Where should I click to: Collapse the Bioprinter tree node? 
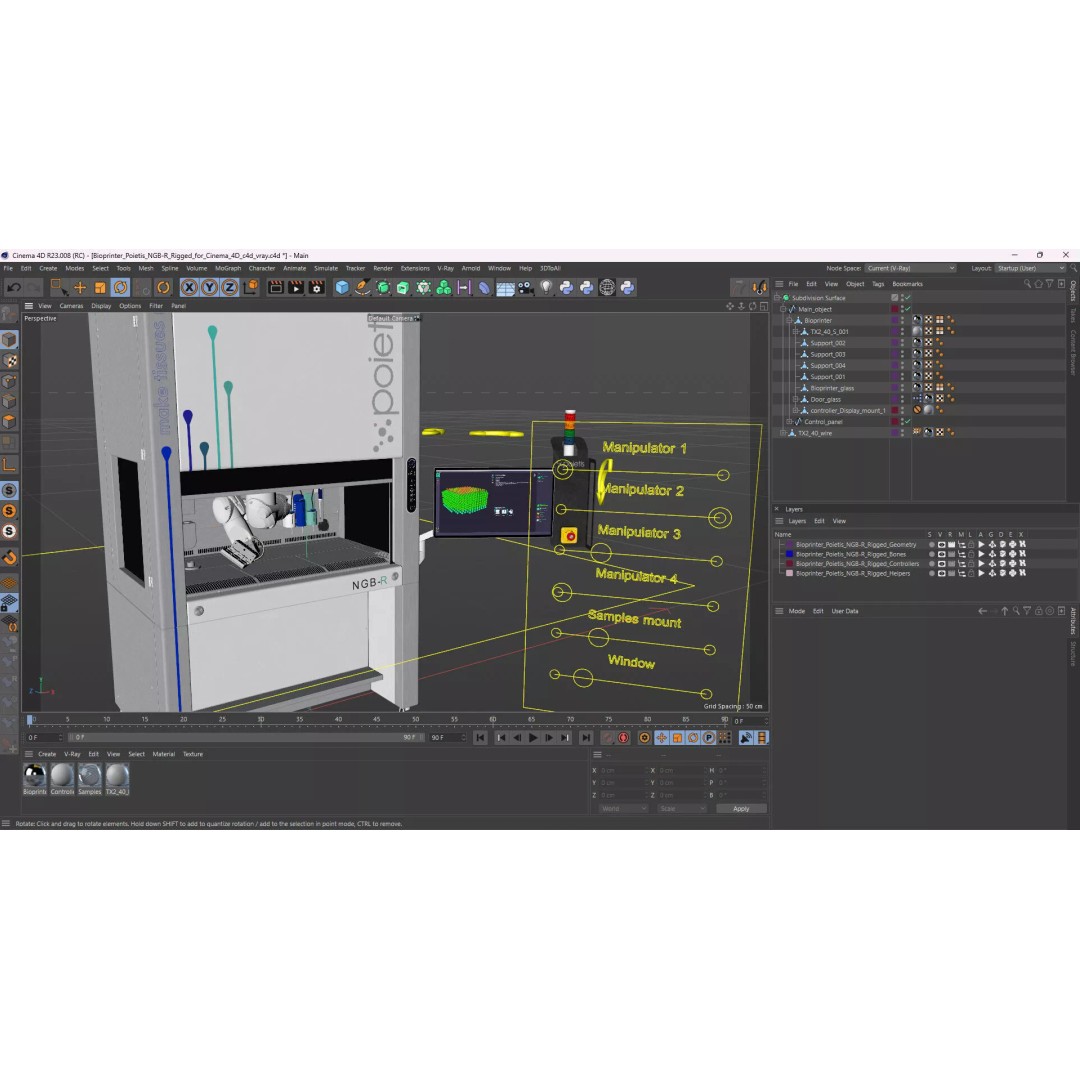coord(789,320)
